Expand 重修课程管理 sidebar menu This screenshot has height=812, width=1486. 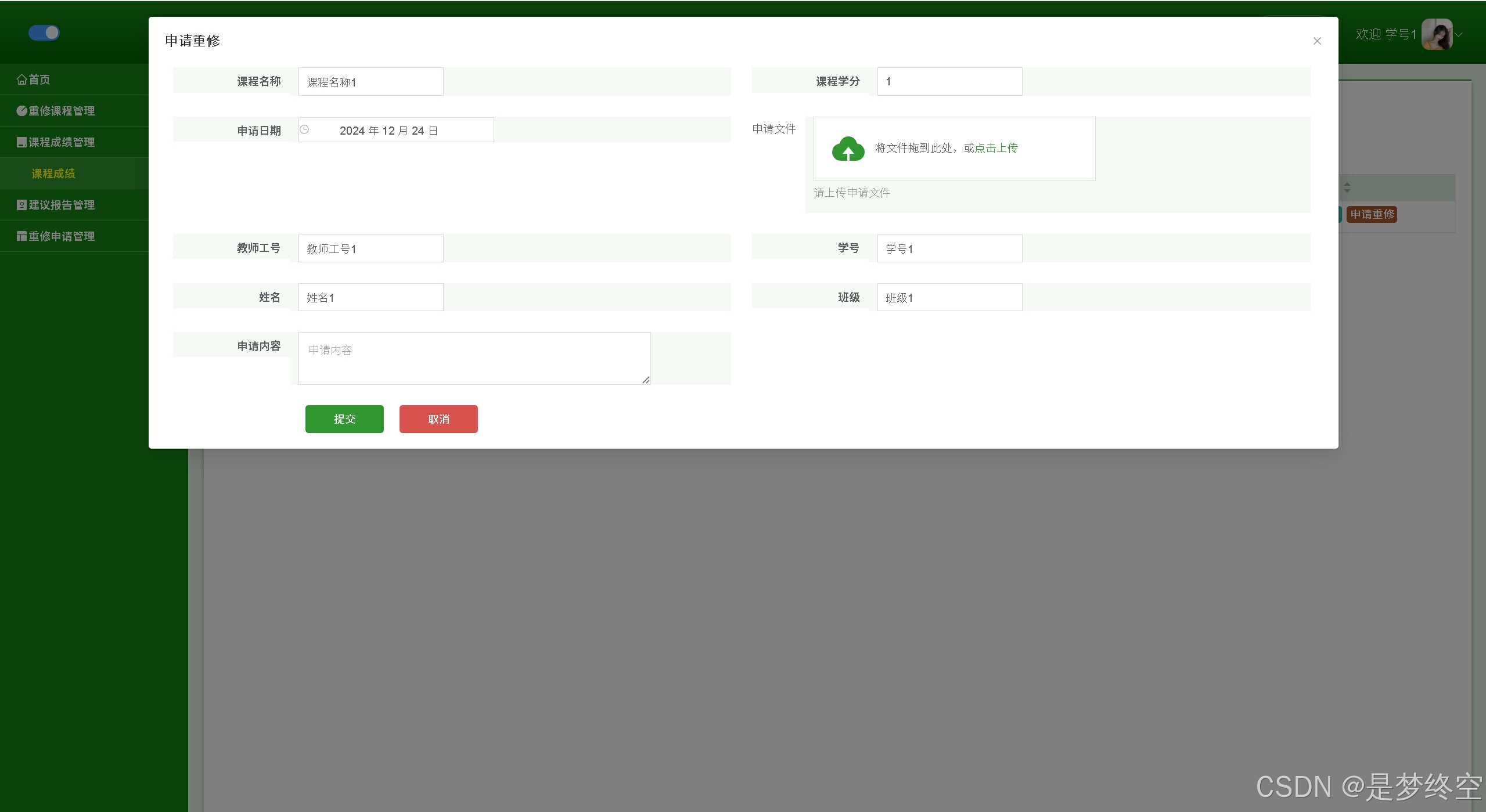point(56,111)
